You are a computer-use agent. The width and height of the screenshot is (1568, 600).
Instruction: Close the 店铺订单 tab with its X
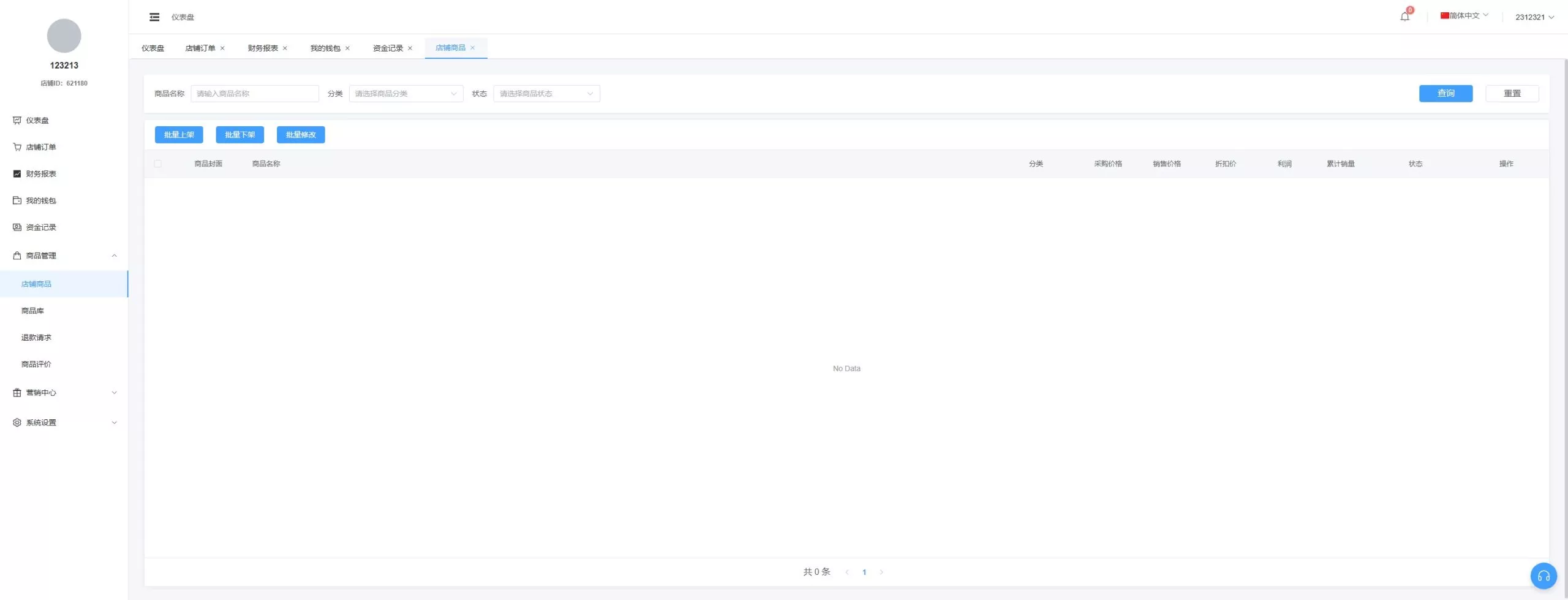(x=222, y=48)
